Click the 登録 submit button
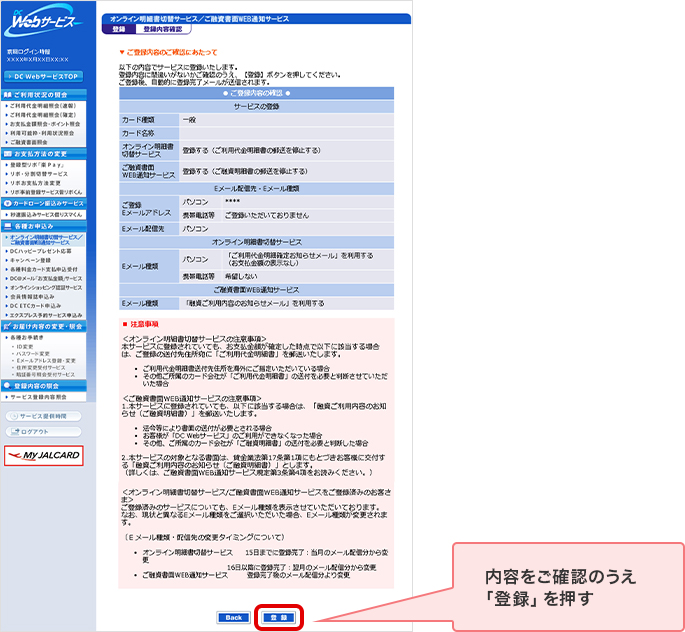Screen dimensions: 685x632 coord(279,617)
